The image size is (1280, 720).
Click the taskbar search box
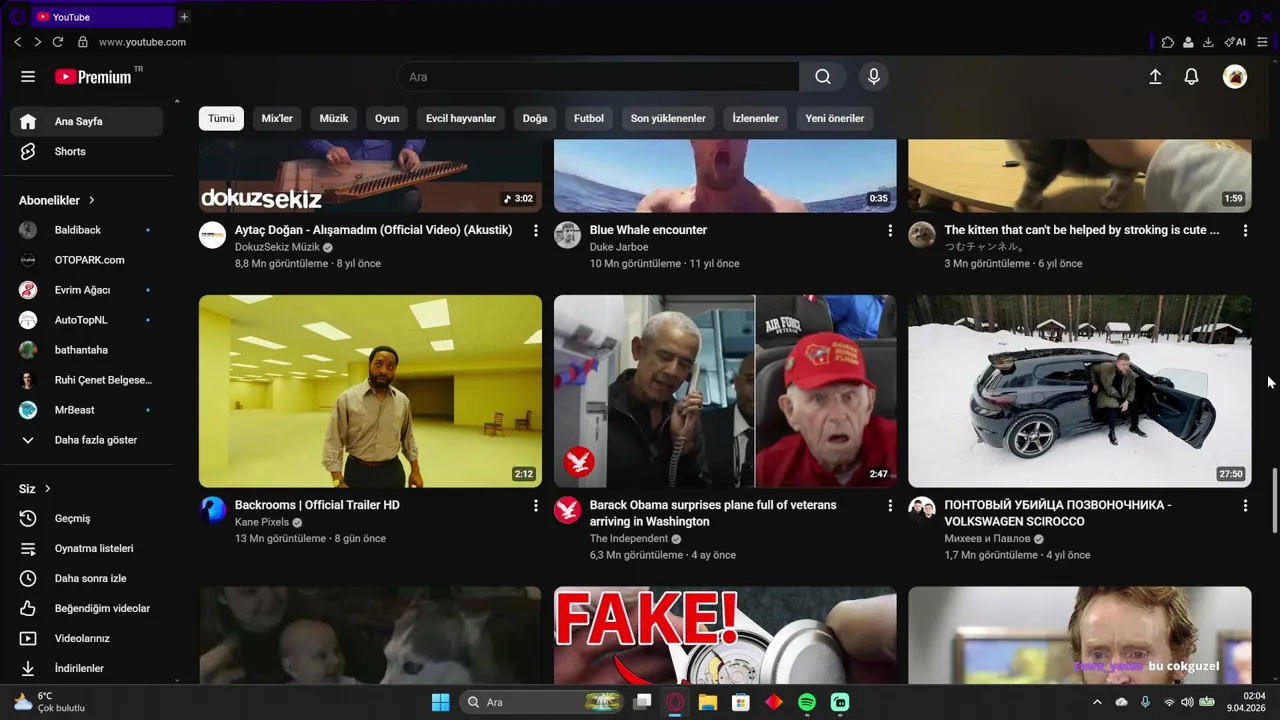544,702
